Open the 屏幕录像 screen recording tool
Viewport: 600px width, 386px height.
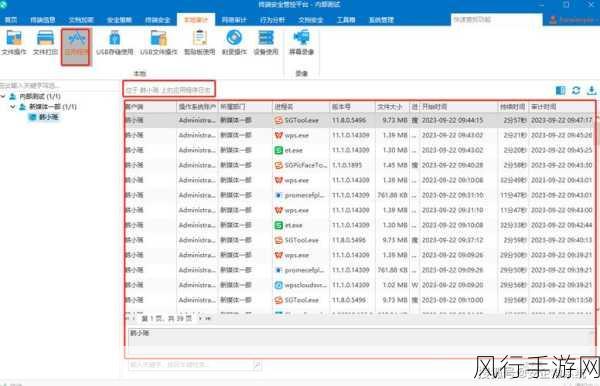click(302, 42)
